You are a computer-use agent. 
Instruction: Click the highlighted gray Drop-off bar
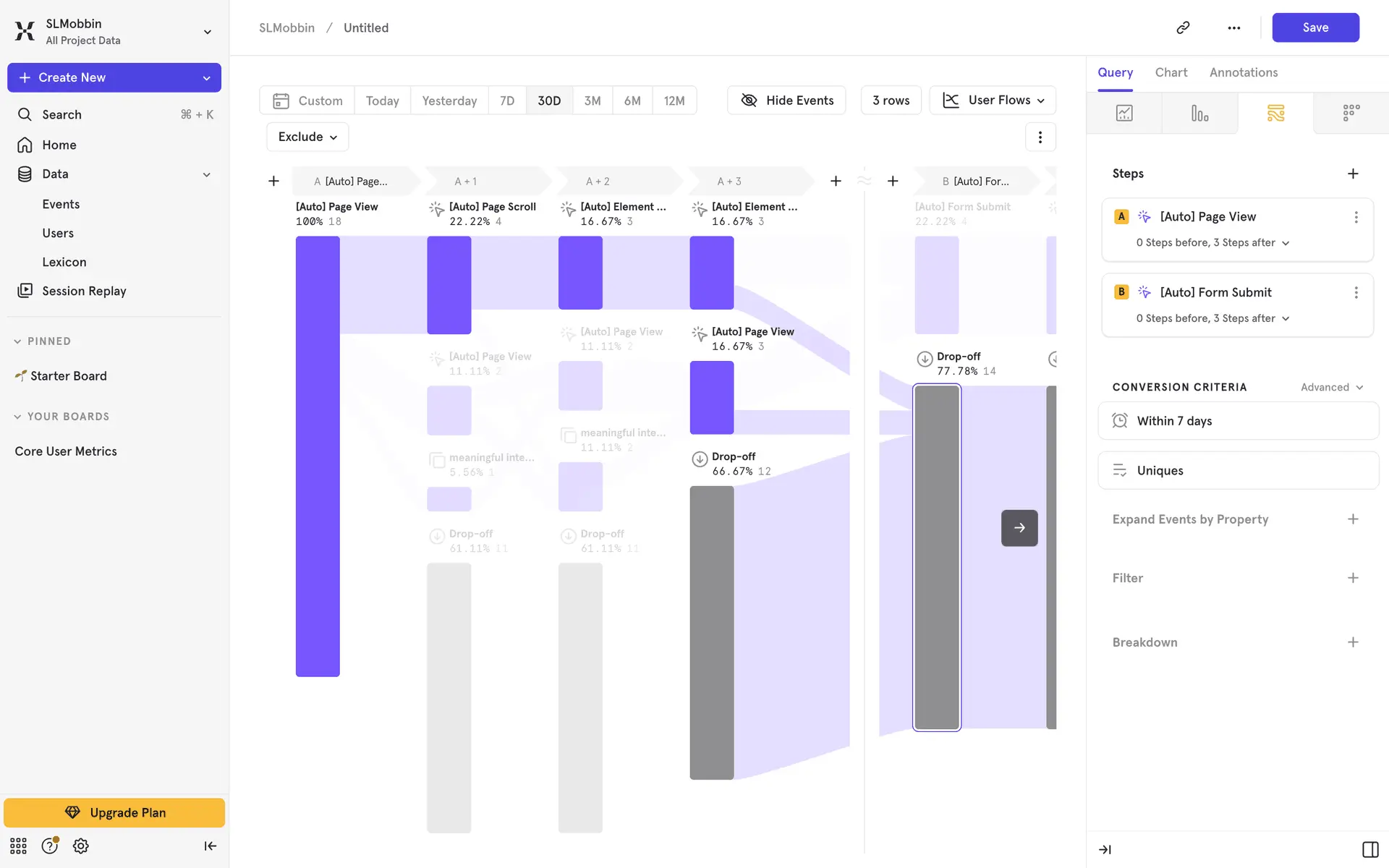click(937, 557)
